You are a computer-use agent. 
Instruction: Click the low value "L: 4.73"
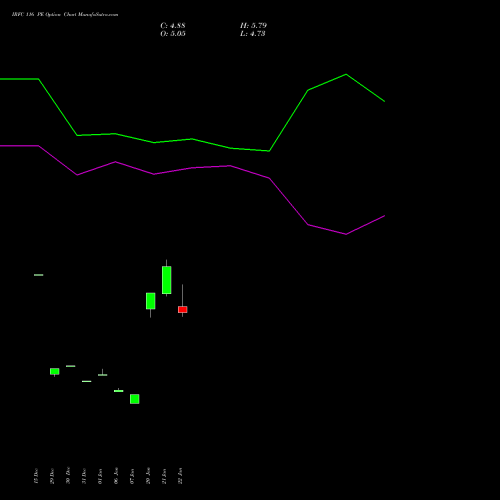(253, 34)
